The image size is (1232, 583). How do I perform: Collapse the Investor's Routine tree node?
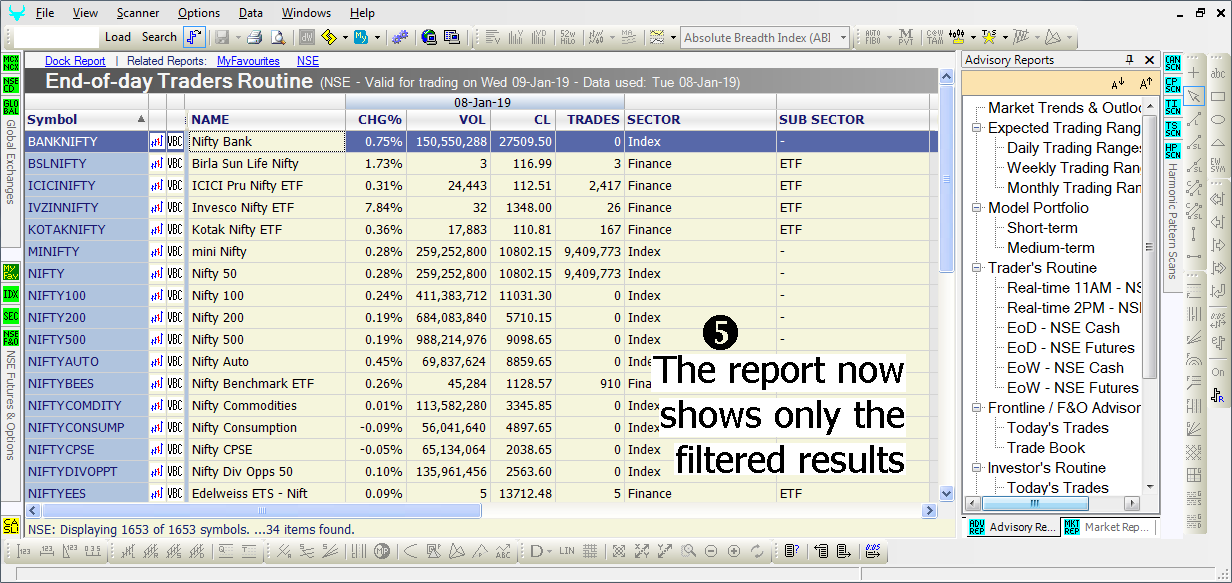pos(977,468)
